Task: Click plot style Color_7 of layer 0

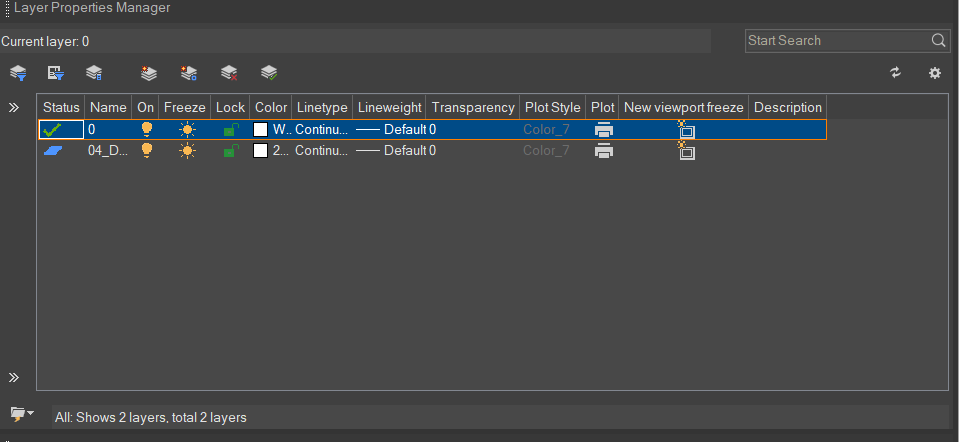Action: pyautogui.click(x=546, y=130)
